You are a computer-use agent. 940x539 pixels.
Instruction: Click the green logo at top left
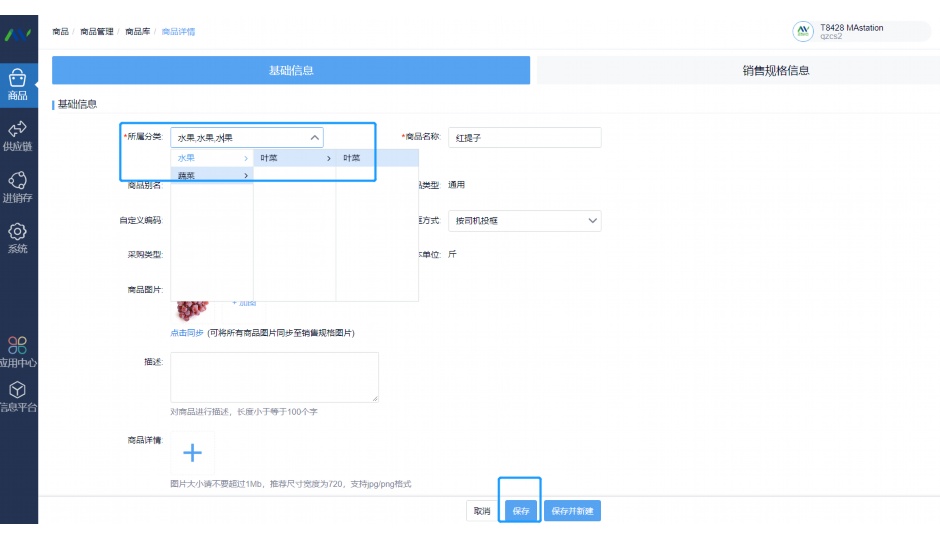18,34
